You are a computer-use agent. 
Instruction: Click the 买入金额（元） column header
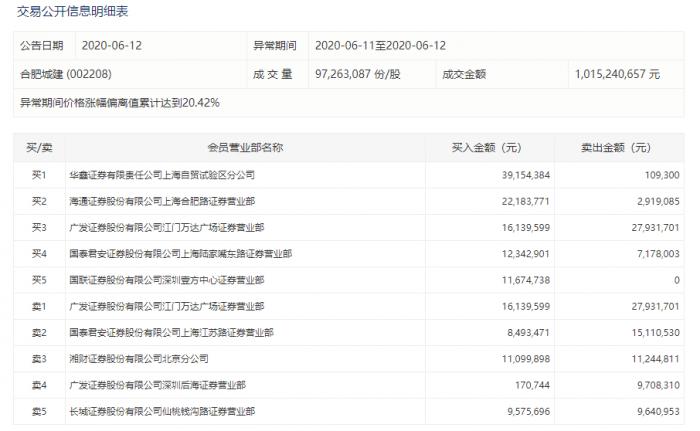click(x=486, y=147)
